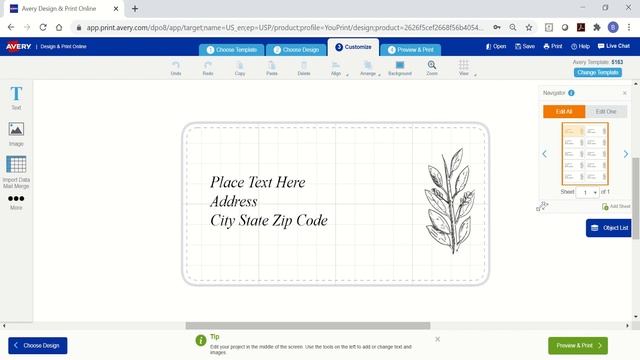Screen dimensions: 640x360
Task: Open Import Data Mail Merge
Action: [x=16, y=172]
